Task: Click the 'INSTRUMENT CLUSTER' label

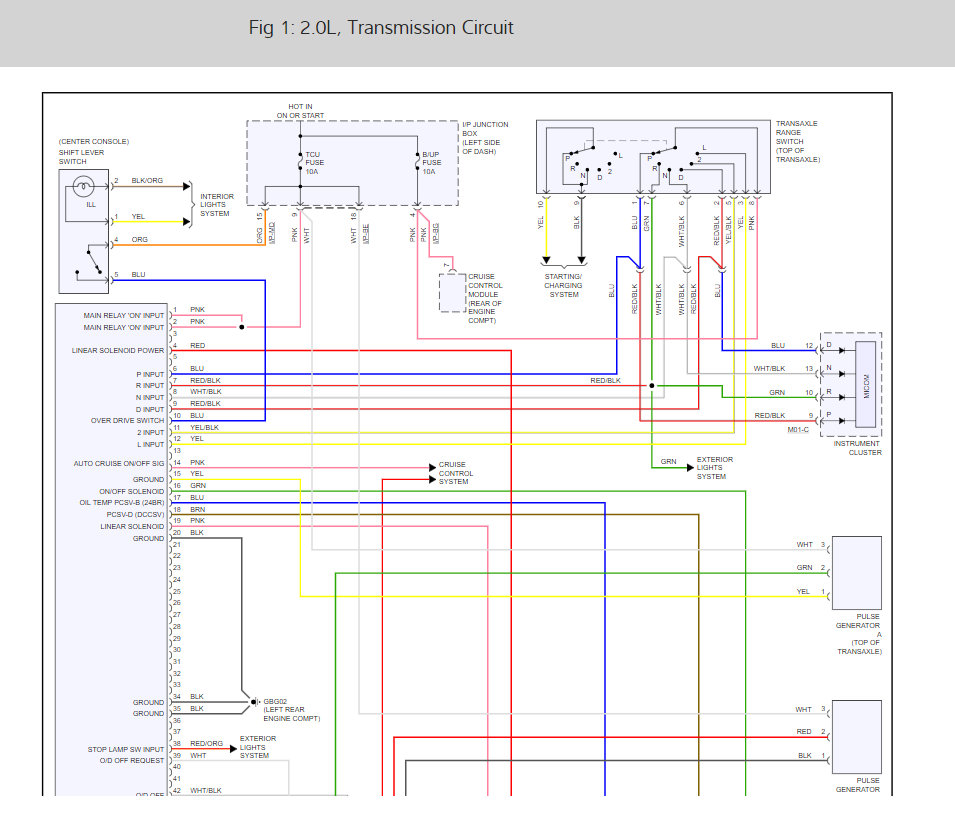Action: click(x=857, y=448)
